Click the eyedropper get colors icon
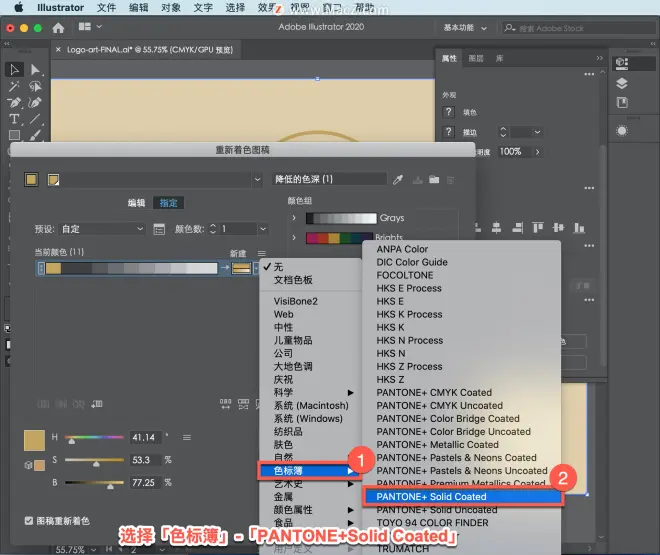Viewport: 660px width, 555px height. click(398, 180)
